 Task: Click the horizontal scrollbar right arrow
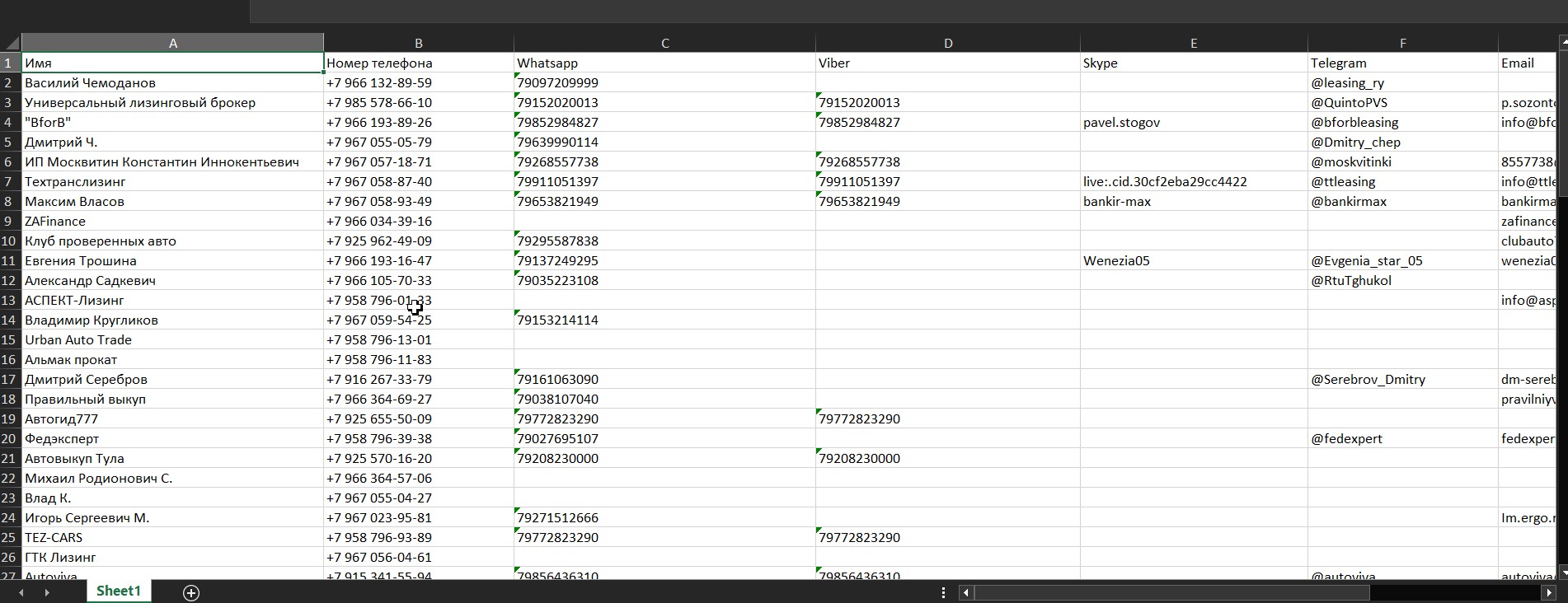[1547, 592]
